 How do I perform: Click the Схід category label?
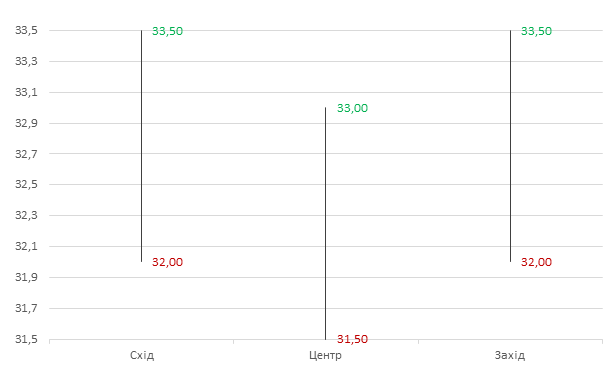pos(142,355)
